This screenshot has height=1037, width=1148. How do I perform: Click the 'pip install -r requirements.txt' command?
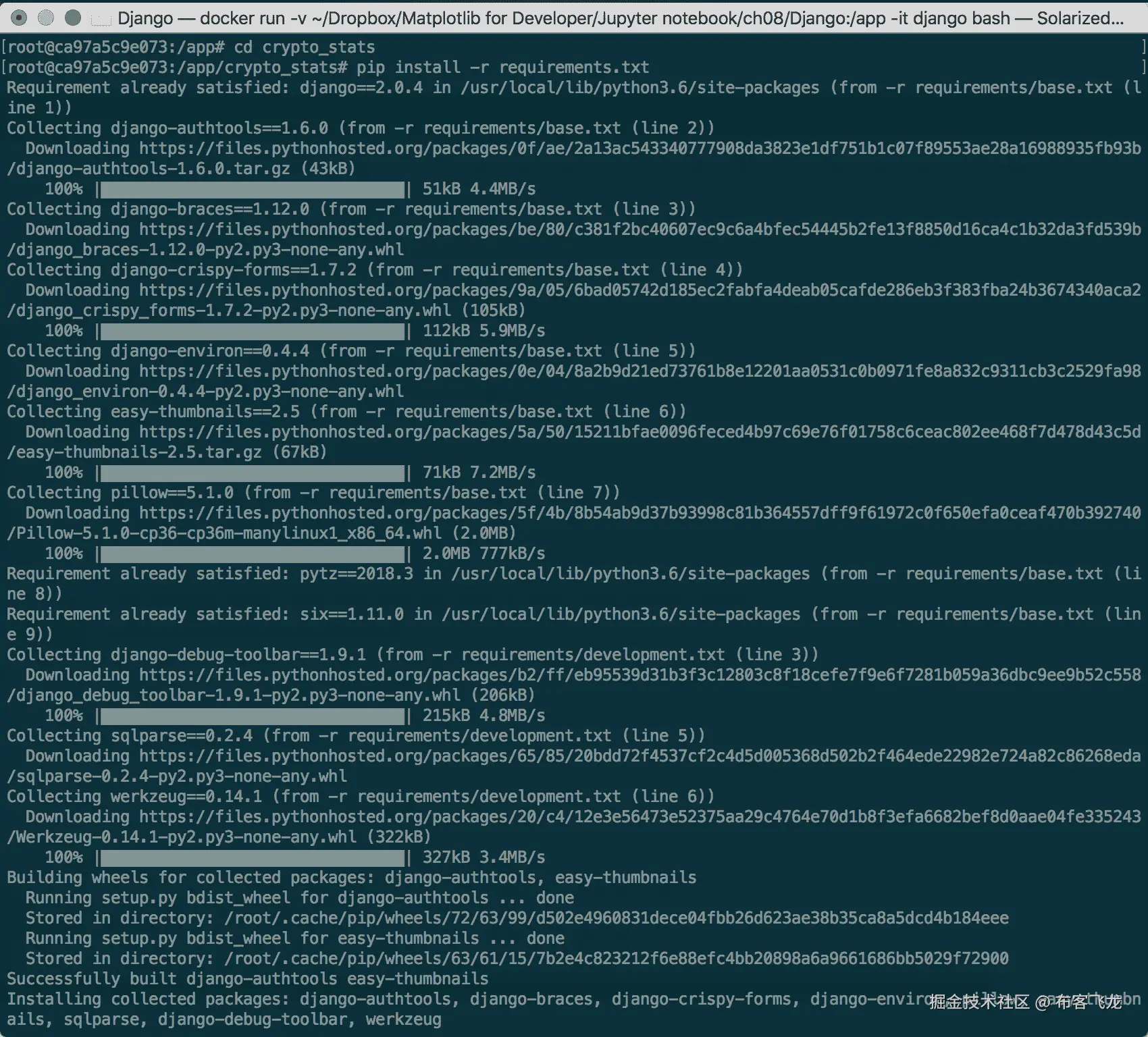[502, 68]
